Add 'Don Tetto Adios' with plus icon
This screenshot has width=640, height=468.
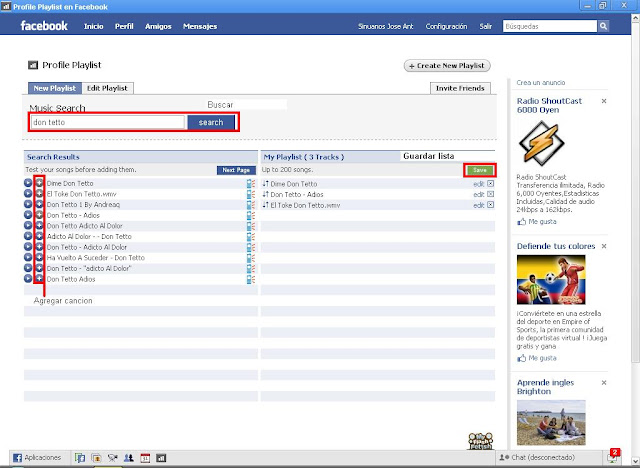[x=39, y=278]
